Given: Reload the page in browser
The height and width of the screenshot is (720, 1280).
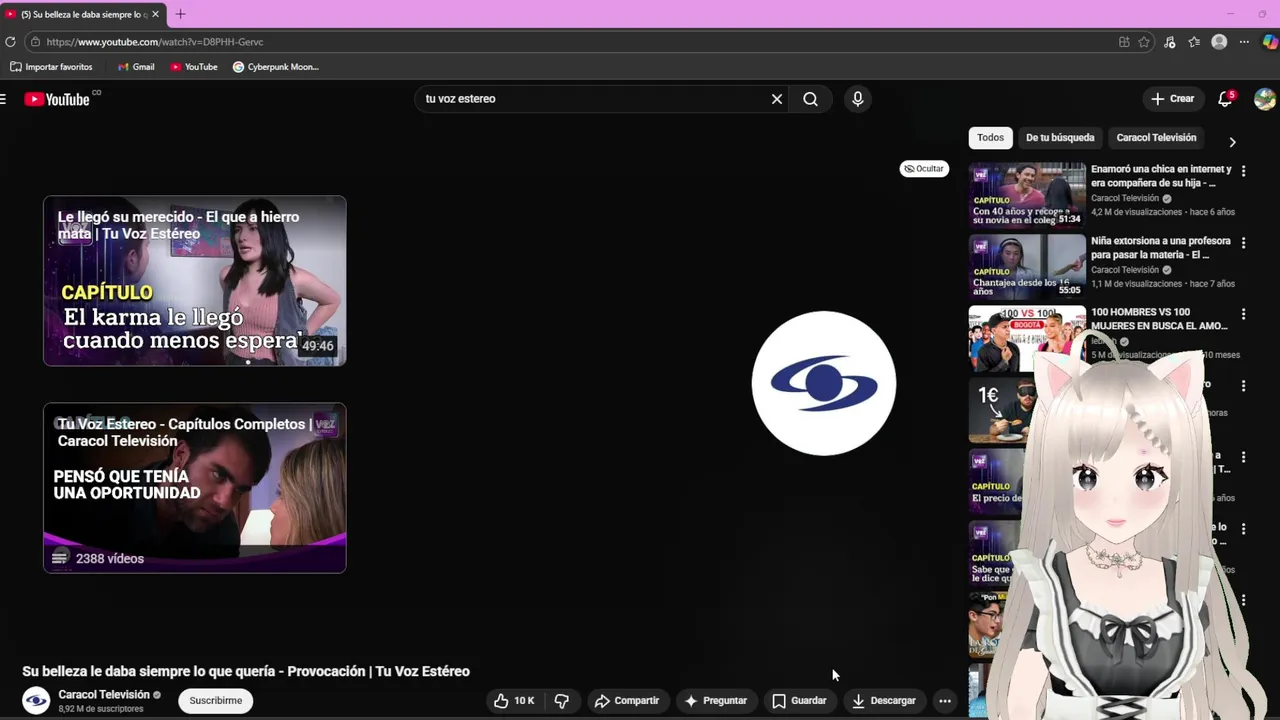Looking at the screenshot, I should pos(10,42).
